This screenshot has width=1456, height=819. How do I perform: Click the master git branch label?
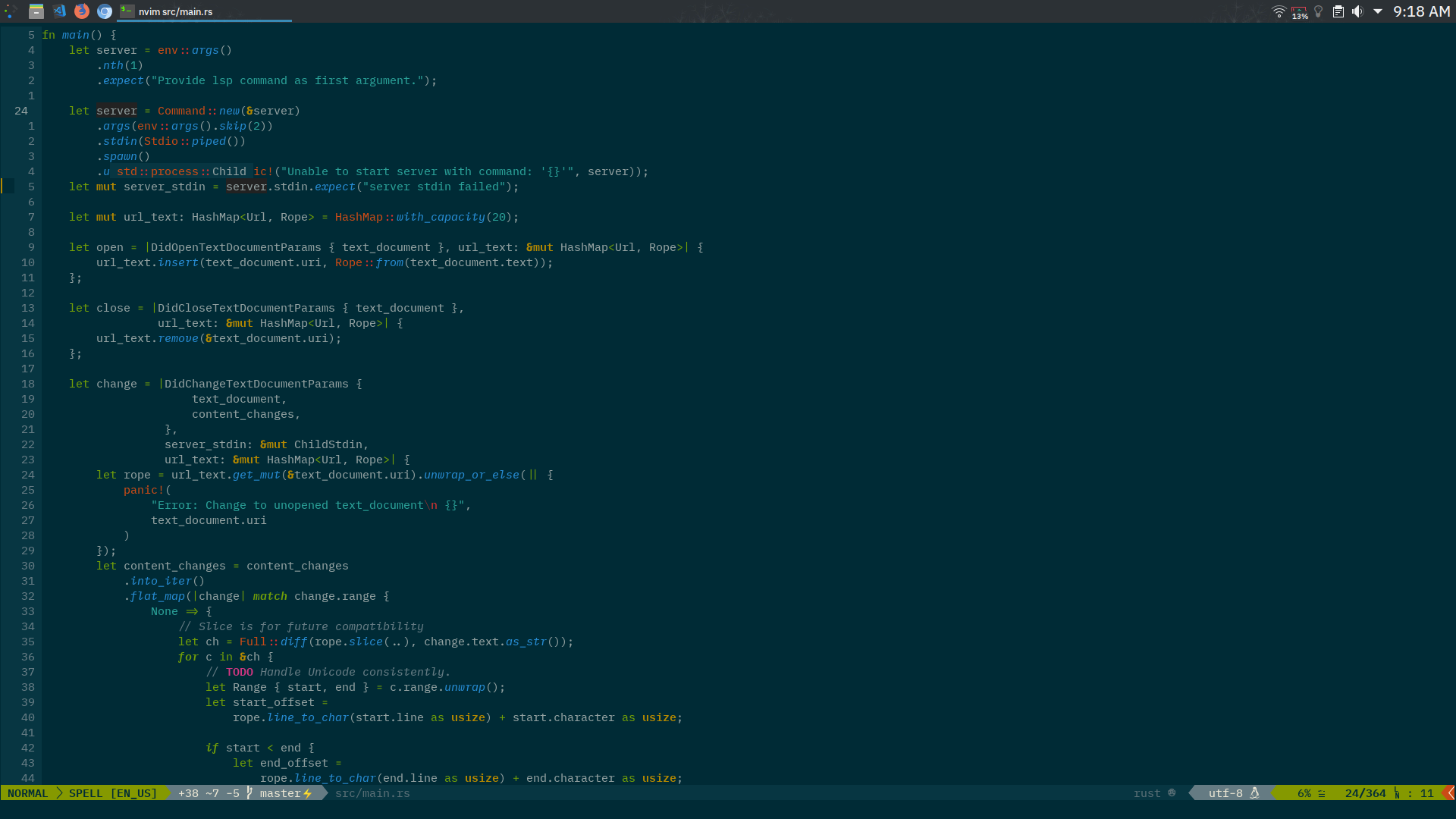280,793
